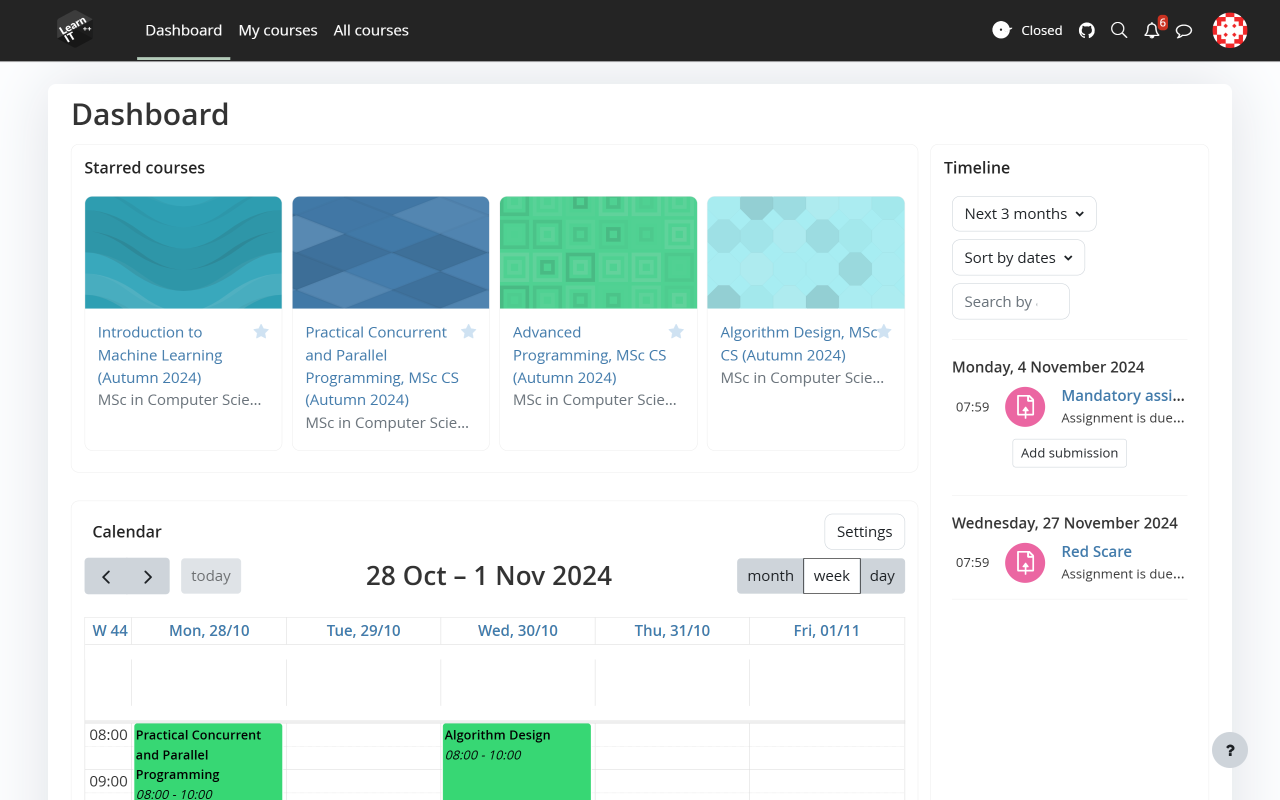Select the Fri, 01/11 column header

coord(827,631)
